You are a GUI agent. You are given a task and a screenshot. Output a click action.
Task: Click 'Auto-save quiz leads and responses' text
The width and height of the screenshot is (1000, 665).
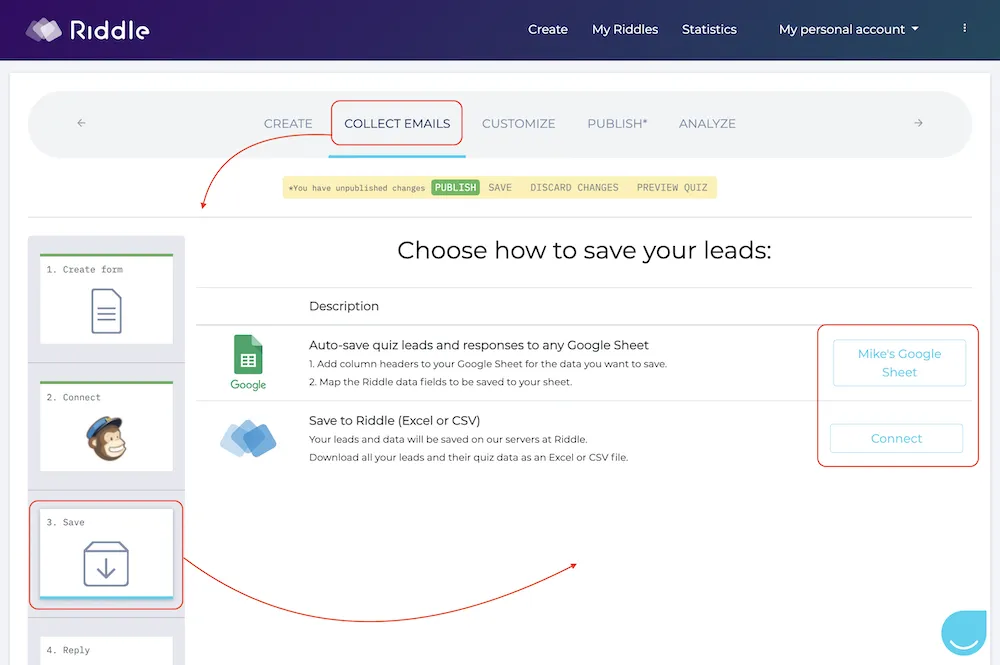478,345
